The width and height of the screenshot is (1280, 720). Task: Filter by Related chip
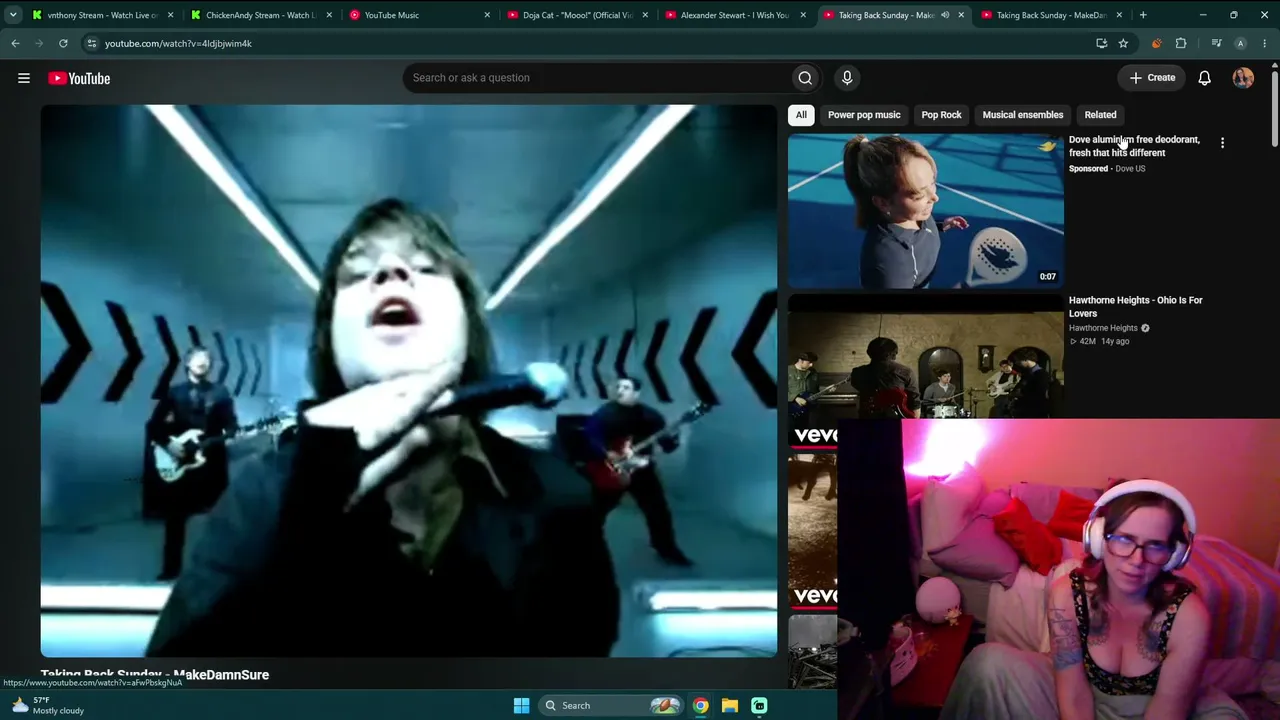pos(1100,115)
